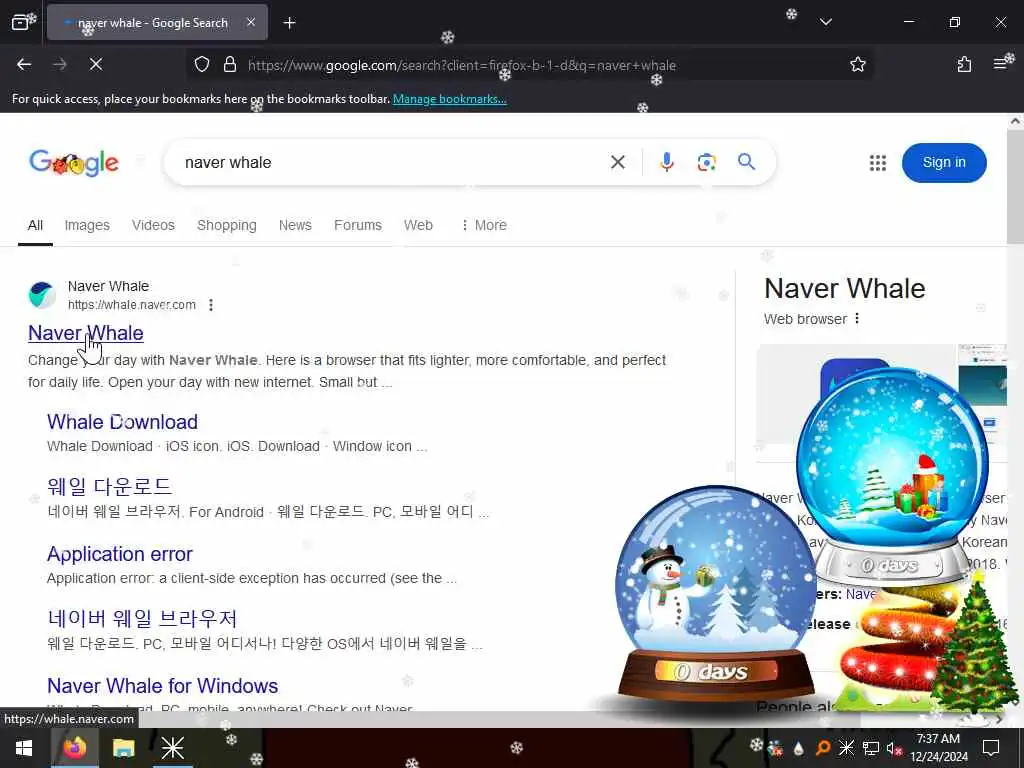Open Firefox from the taskbar
The image size is (1024, 768).
tap(74, 748)
